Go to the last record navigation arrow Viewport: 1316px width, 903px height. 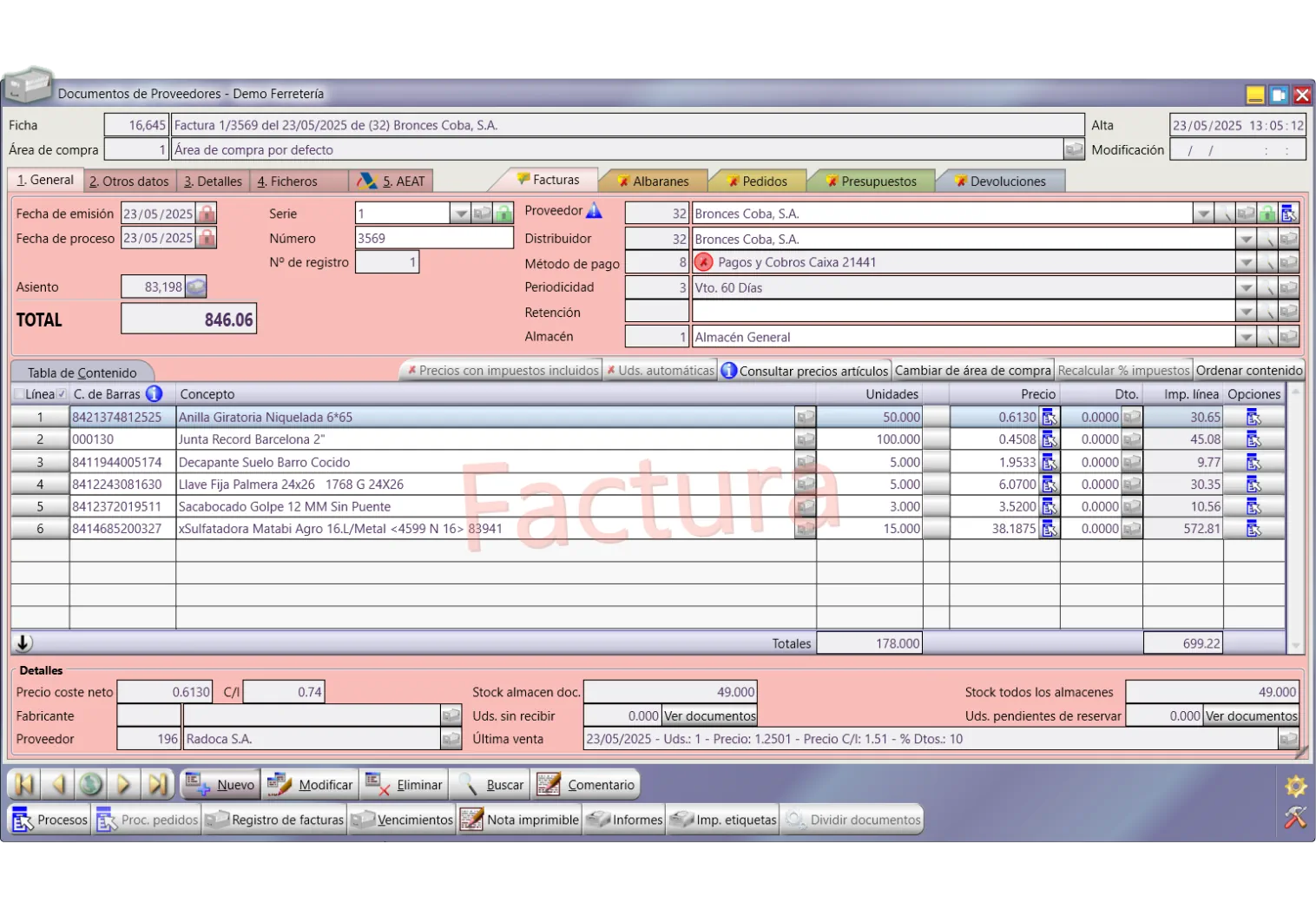(x=157, y=785)
